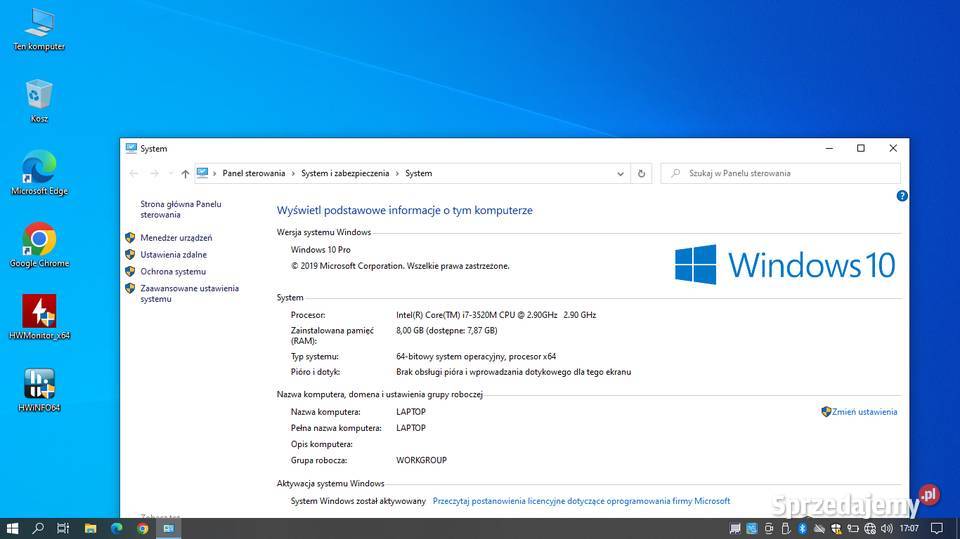960x539 pixels.
Task: Click the Pełna nazwa komputera LAPTOP value
Action: pyautogui.click(x=410, y=428)
